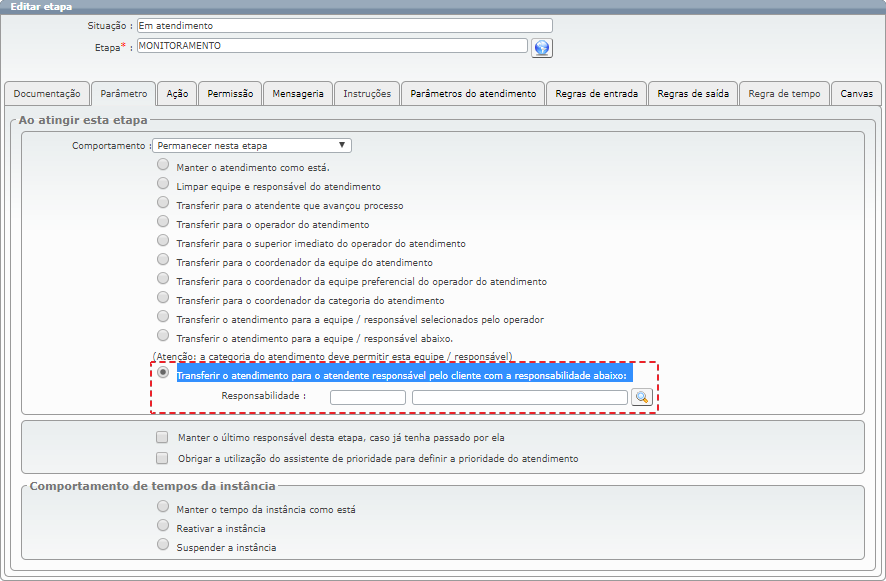The image size is (886, 581).
Task: Enable 'Obrigar a utilização do assistente de prioridade'
Action: point(162,458)
